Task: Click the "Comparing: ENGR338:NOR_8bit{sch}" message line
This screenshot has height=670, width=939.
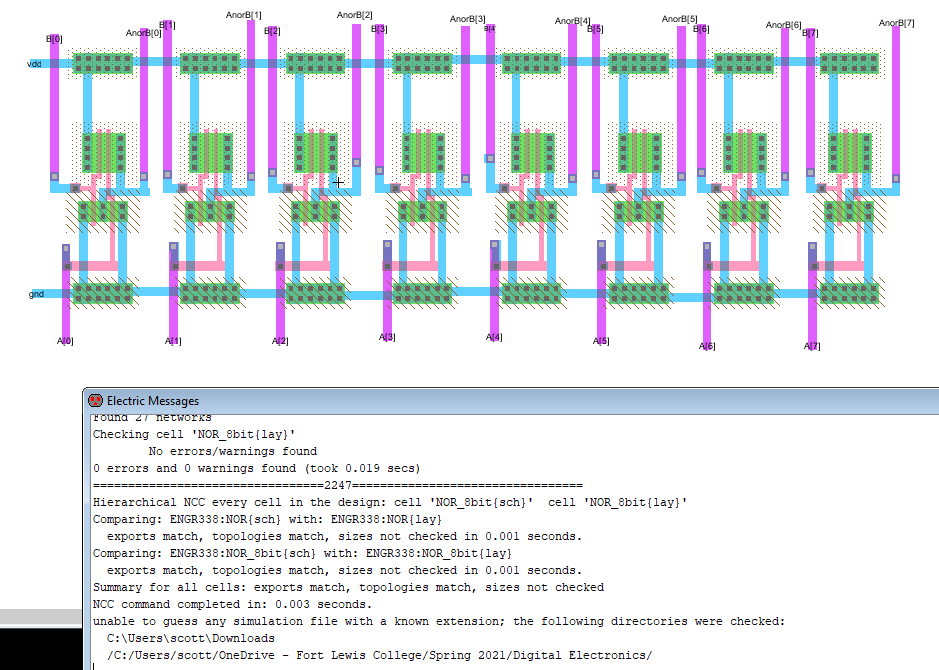Action: [x=302, y=553]
